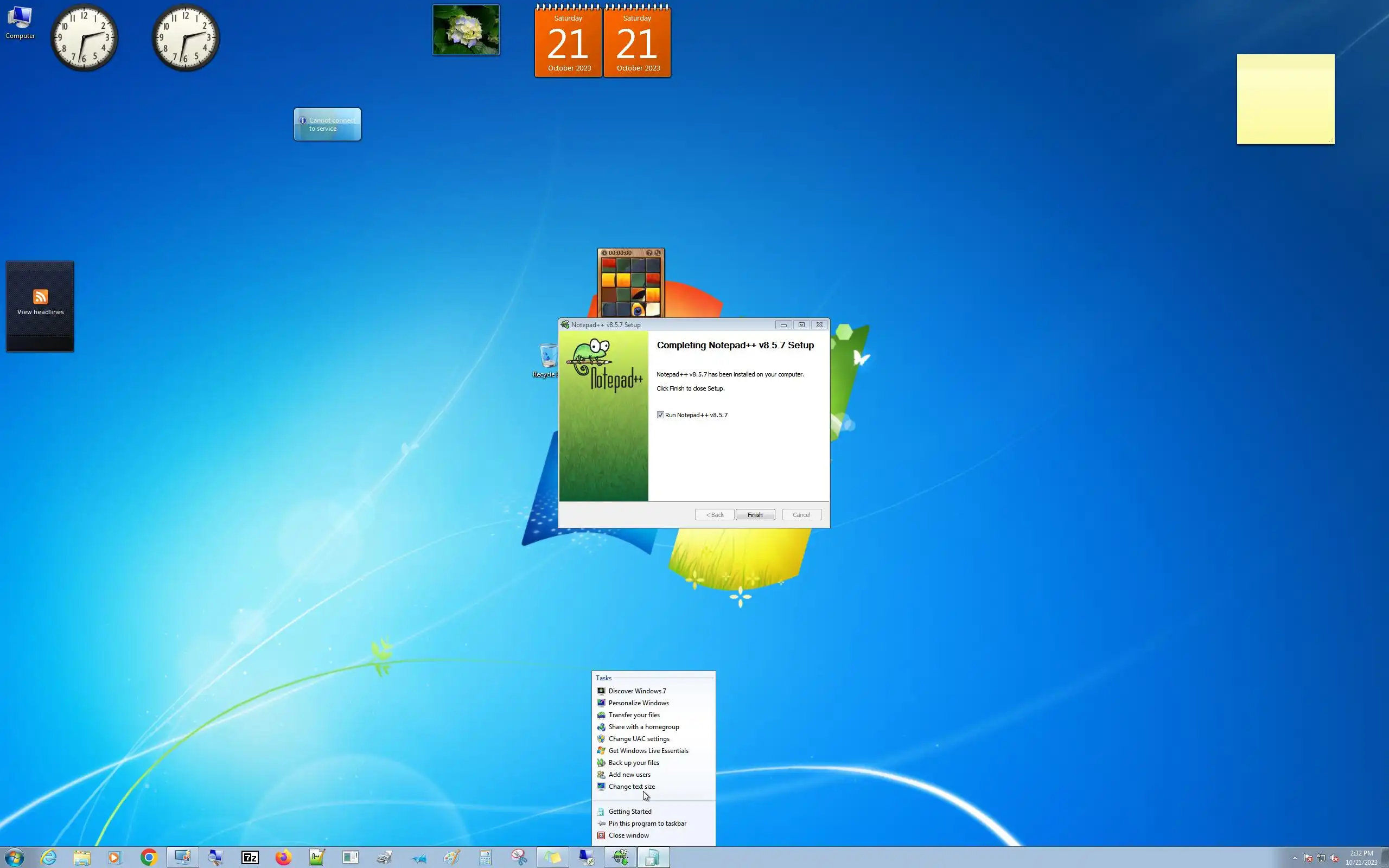Screen dimensions: 1389x868
Task: Open 7-Zip from the taskbar
Action: [250, 857]
